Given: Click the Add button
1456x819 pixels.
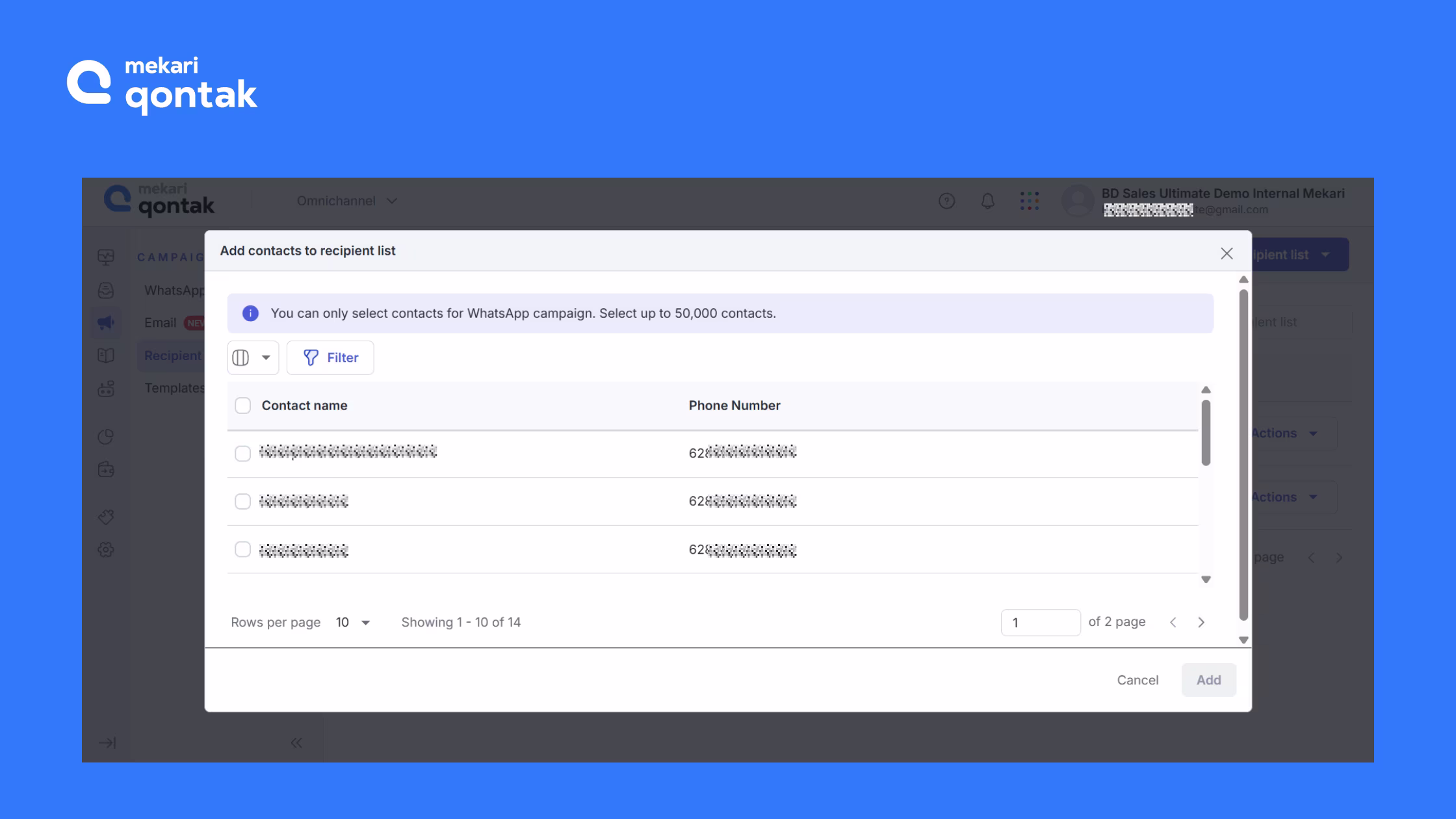Looking at the screenshot, I should pyautogui.click(x=1208, y=680).
